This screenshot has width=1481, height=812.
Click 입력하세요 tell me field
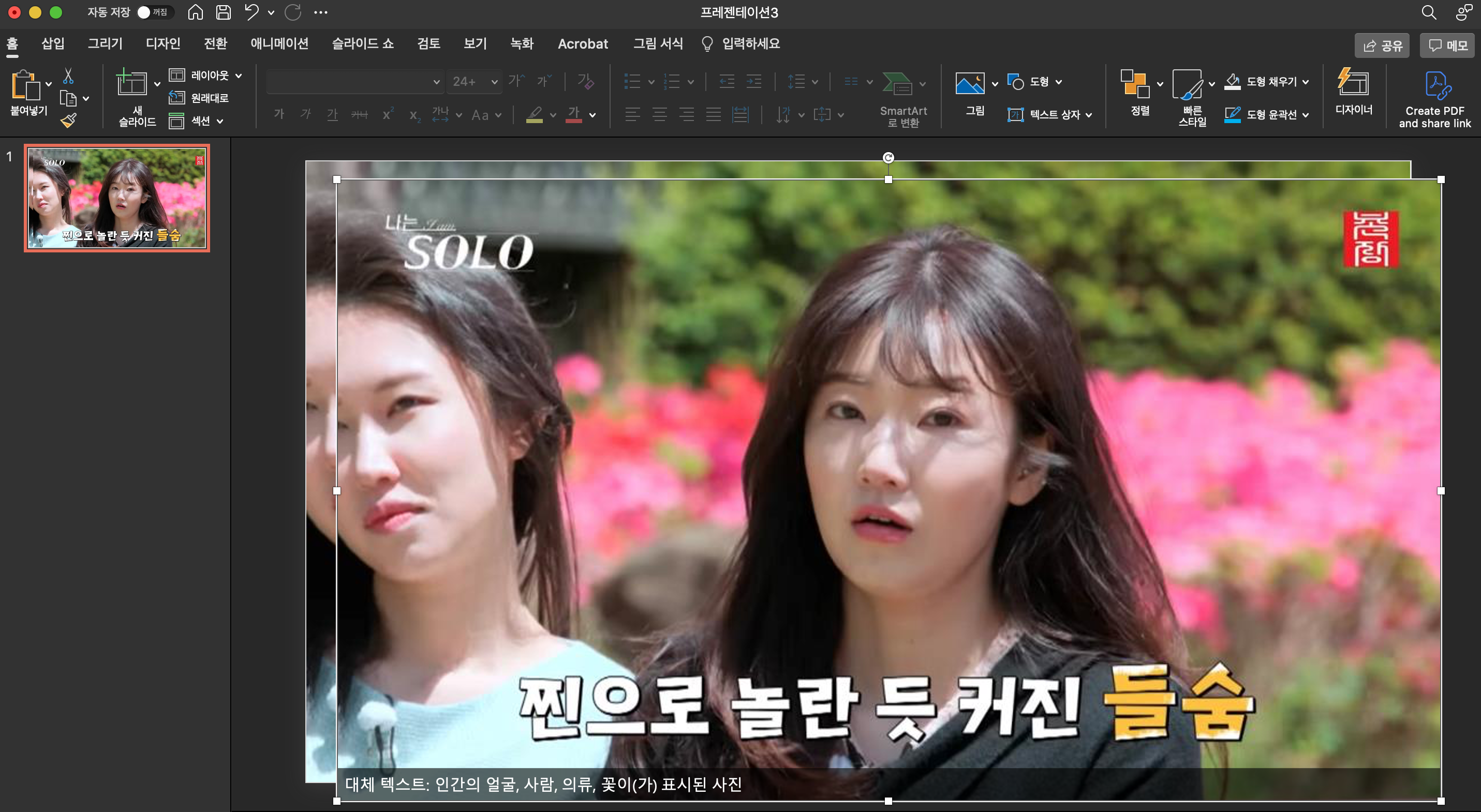coord(741,43)
